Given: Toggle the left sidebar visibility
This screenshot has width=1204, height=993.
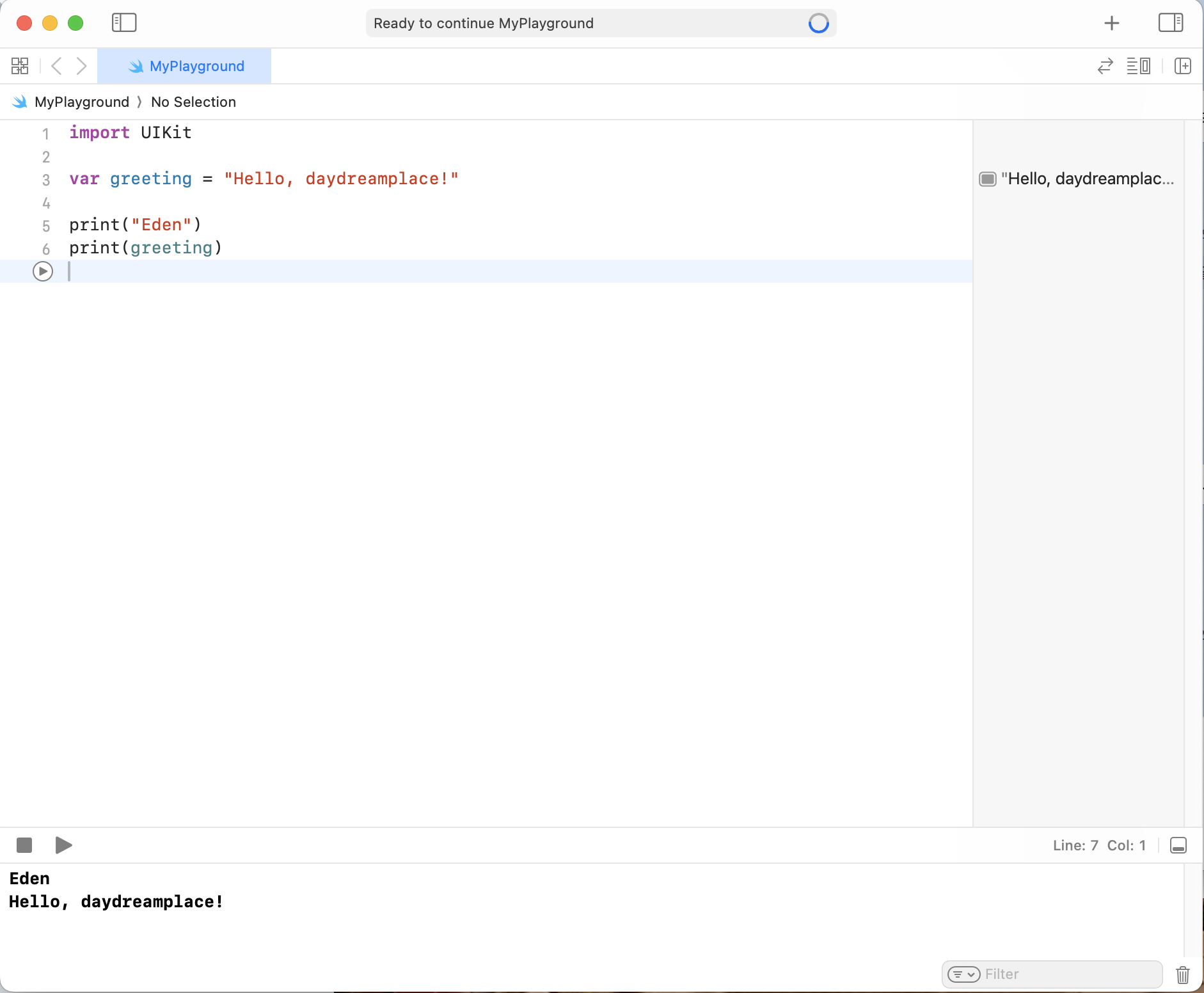Looking at the screenshot, I should point(124,22).
